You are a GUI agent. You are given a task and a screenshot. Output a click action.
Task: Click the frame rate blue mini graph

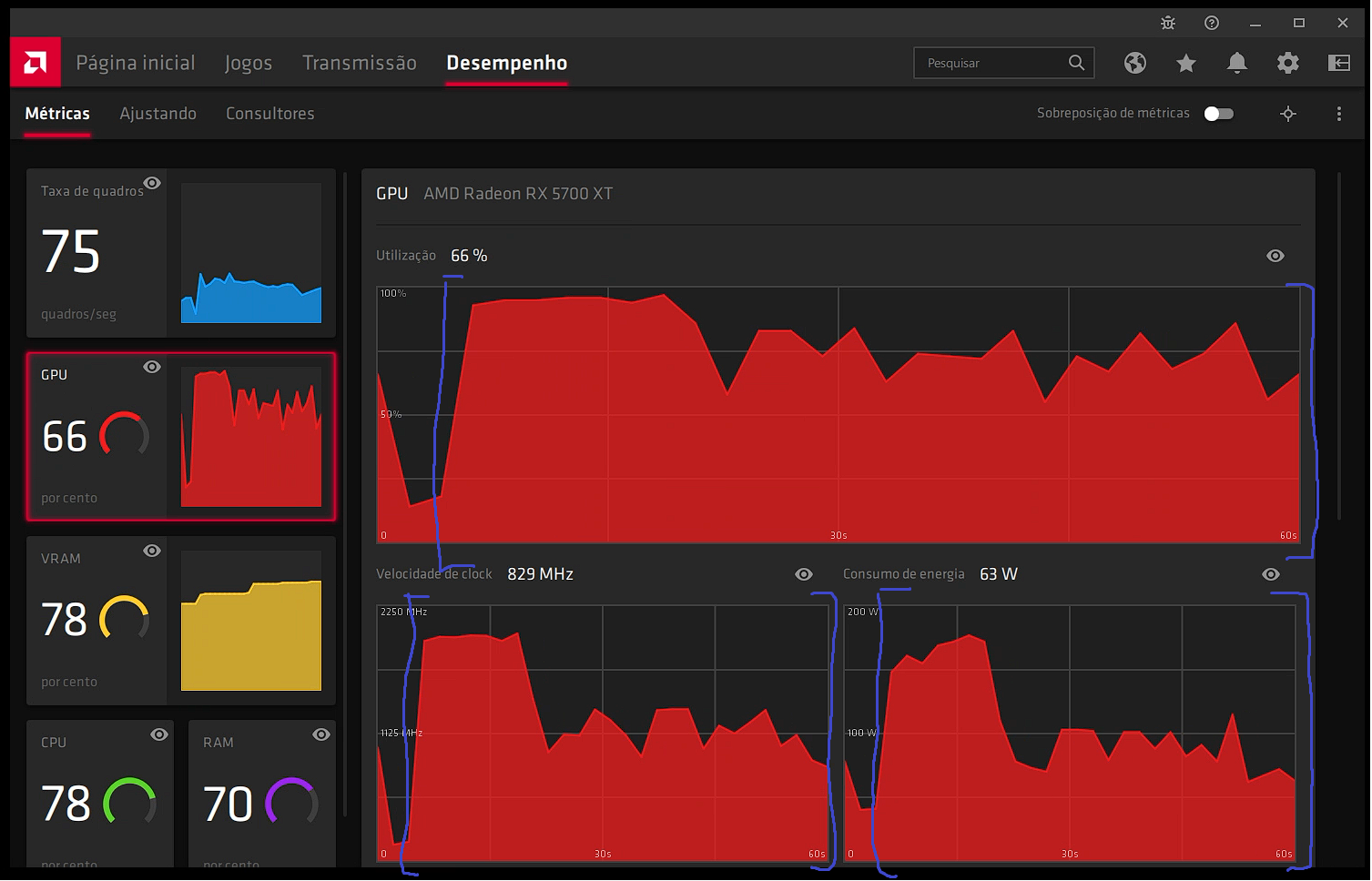click(251, 253)
